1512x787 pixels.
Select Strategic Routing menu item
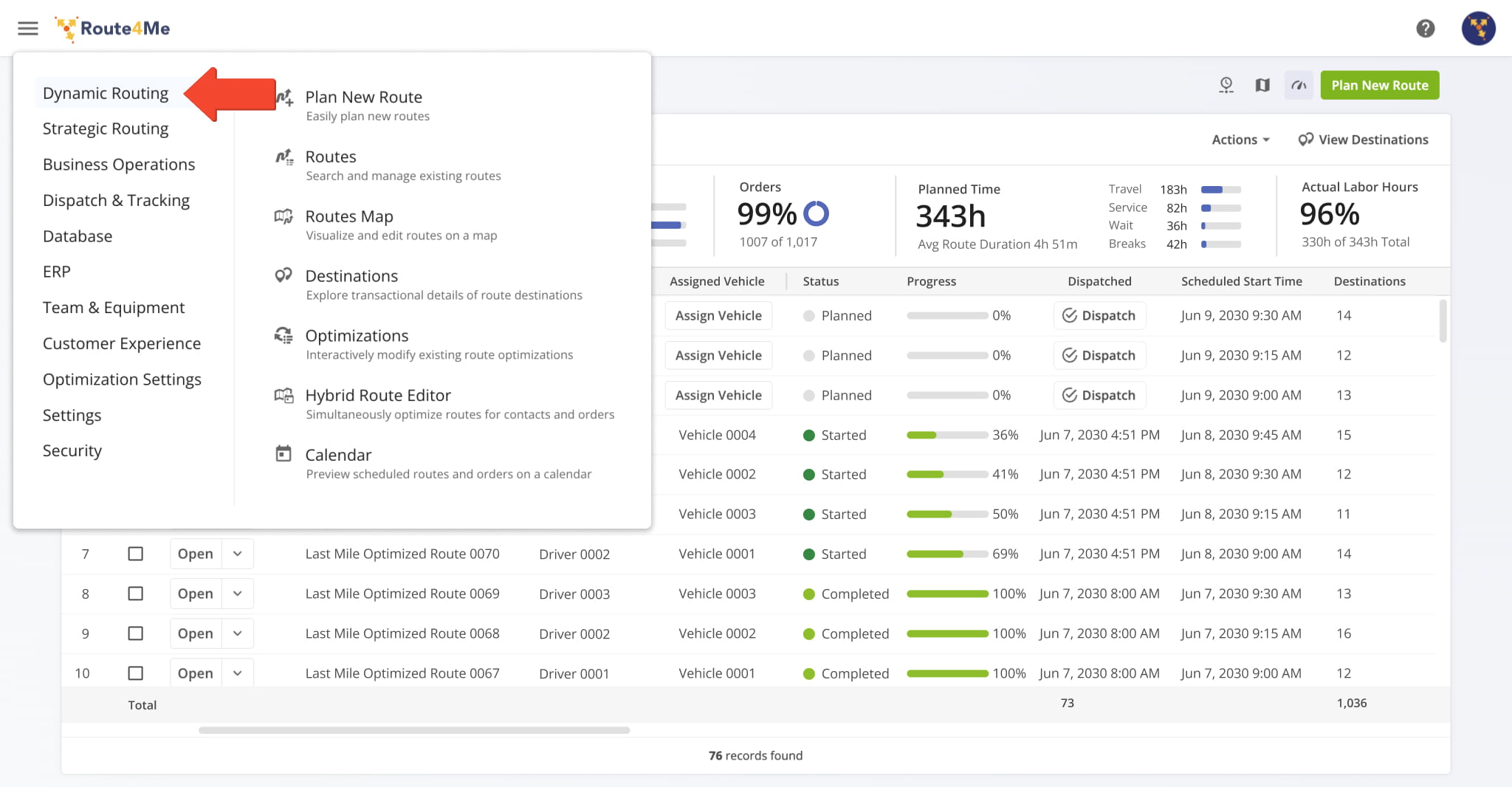pyautogui.click(x=106, y=128)
